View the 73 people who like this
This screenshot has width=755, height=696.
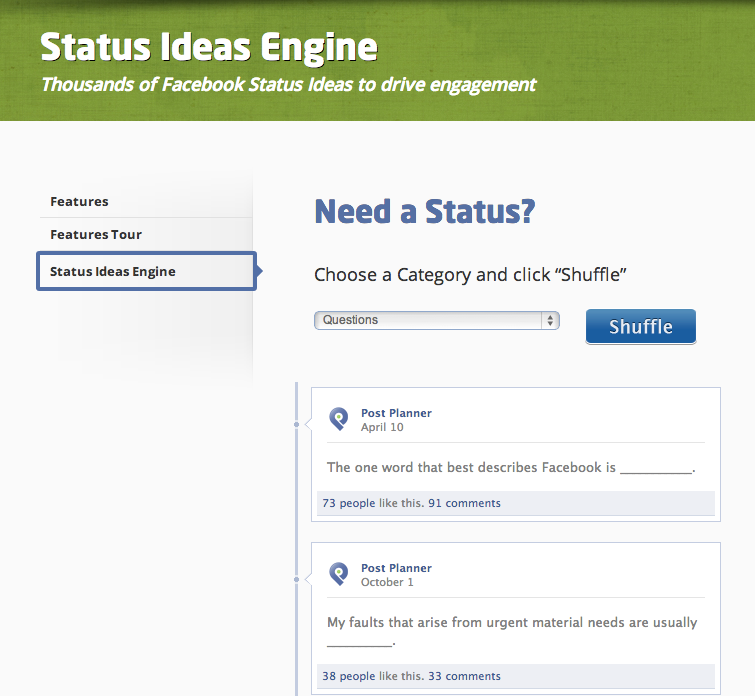pos(348,503)
